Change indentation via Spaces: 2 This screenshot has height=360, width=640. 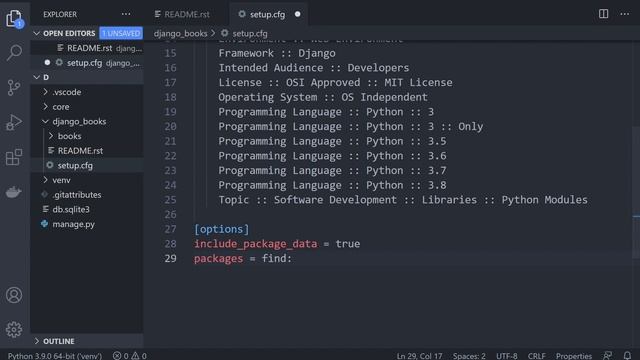point(469,356)
